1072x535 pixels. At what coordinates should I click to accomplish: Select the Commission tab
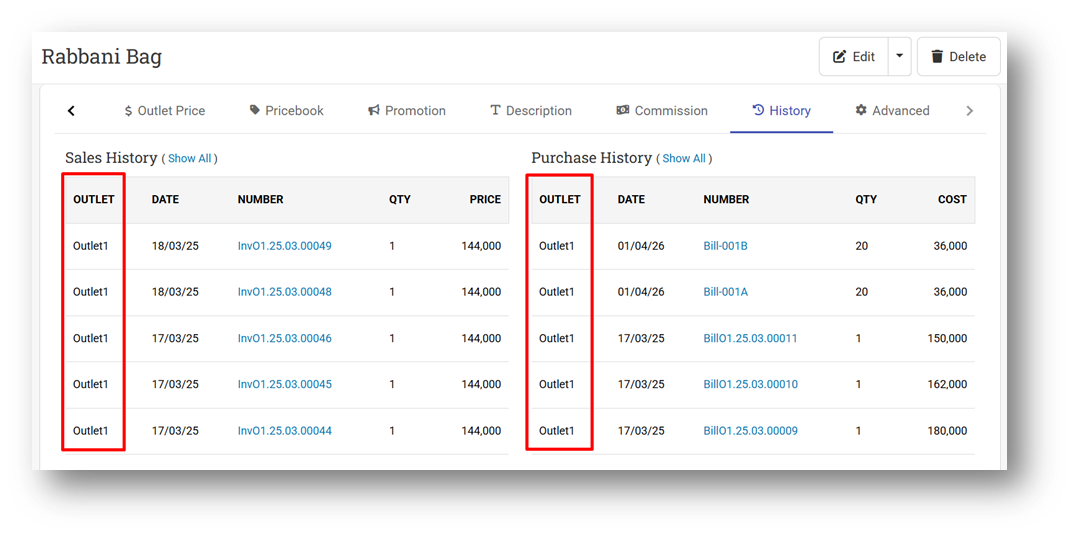tap(662, 111)
